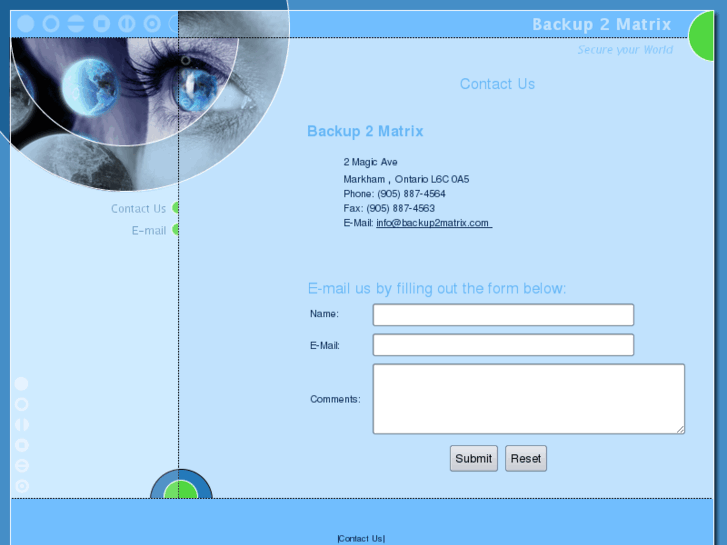Click inside the Comments text area
727x545 pixels.
(529, 399)
